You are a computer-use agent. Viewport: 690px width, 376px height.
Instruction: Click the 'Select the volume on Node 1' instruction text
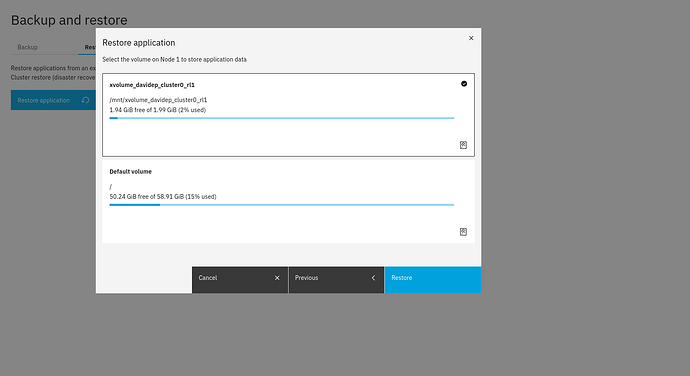tap(174, 59)
